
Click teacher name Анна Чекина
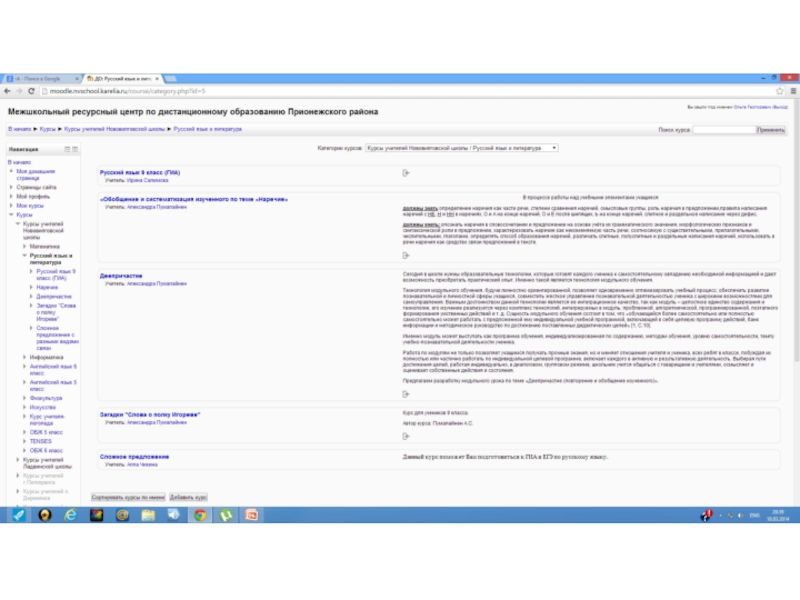142,464
